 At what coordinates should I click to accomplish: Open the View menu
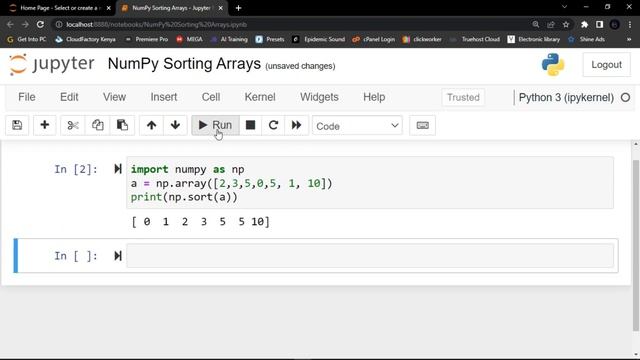[x=114, y=97]
